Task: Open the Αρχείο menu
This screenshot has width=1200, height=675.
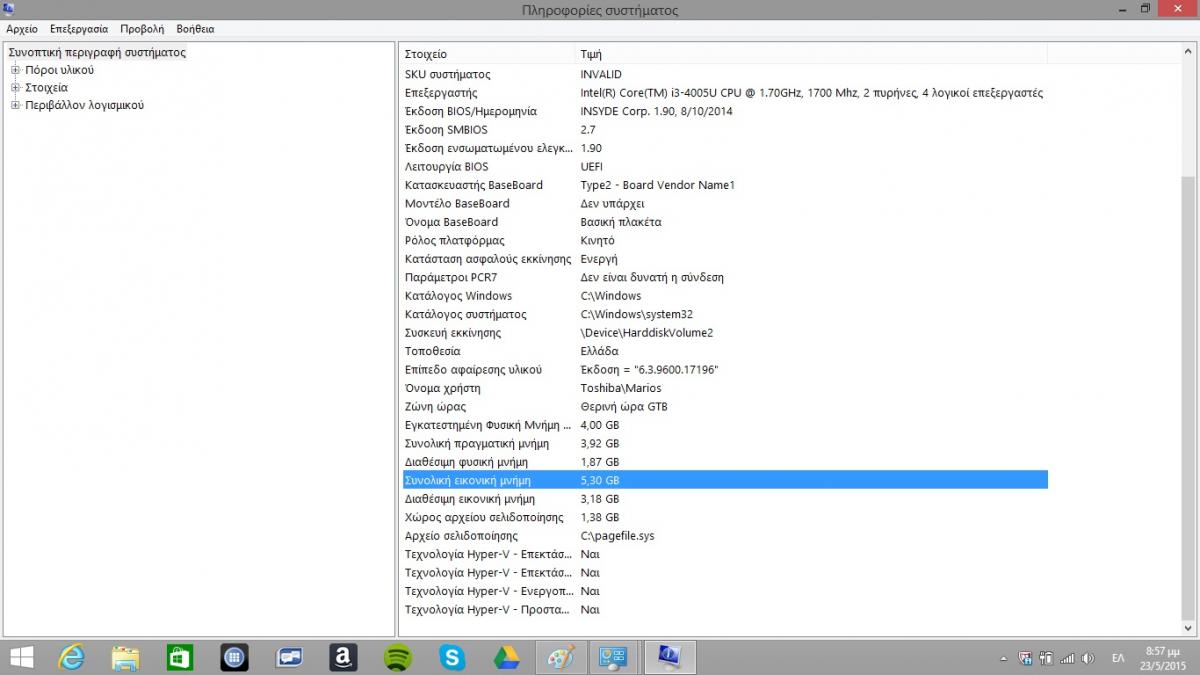Action: click(22, 29)
